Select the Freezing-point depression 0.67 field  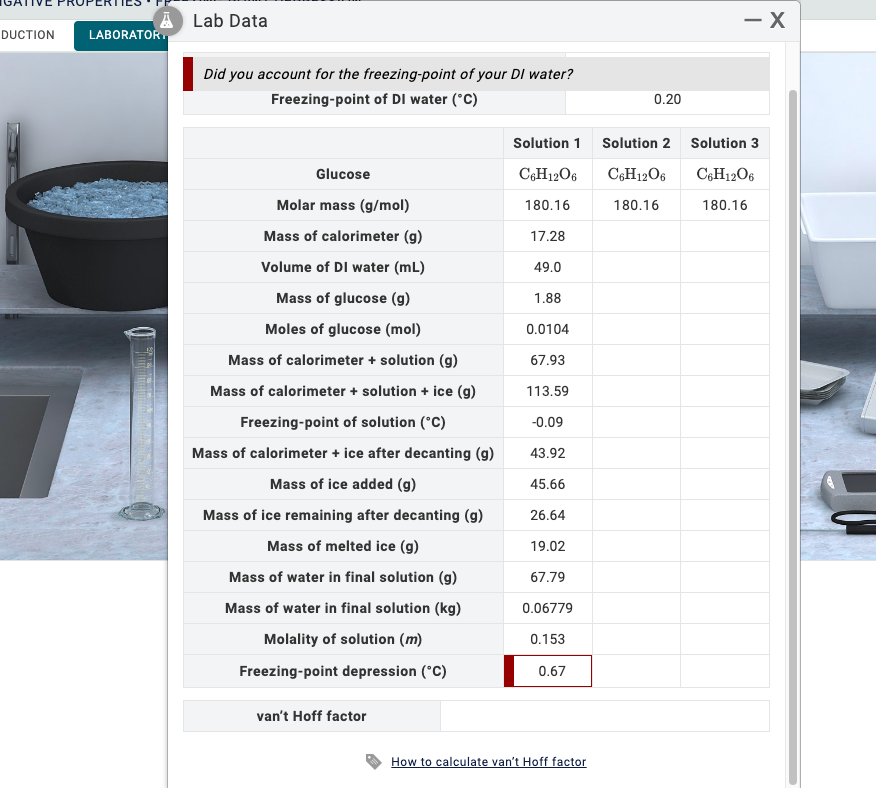coord(548,671)
